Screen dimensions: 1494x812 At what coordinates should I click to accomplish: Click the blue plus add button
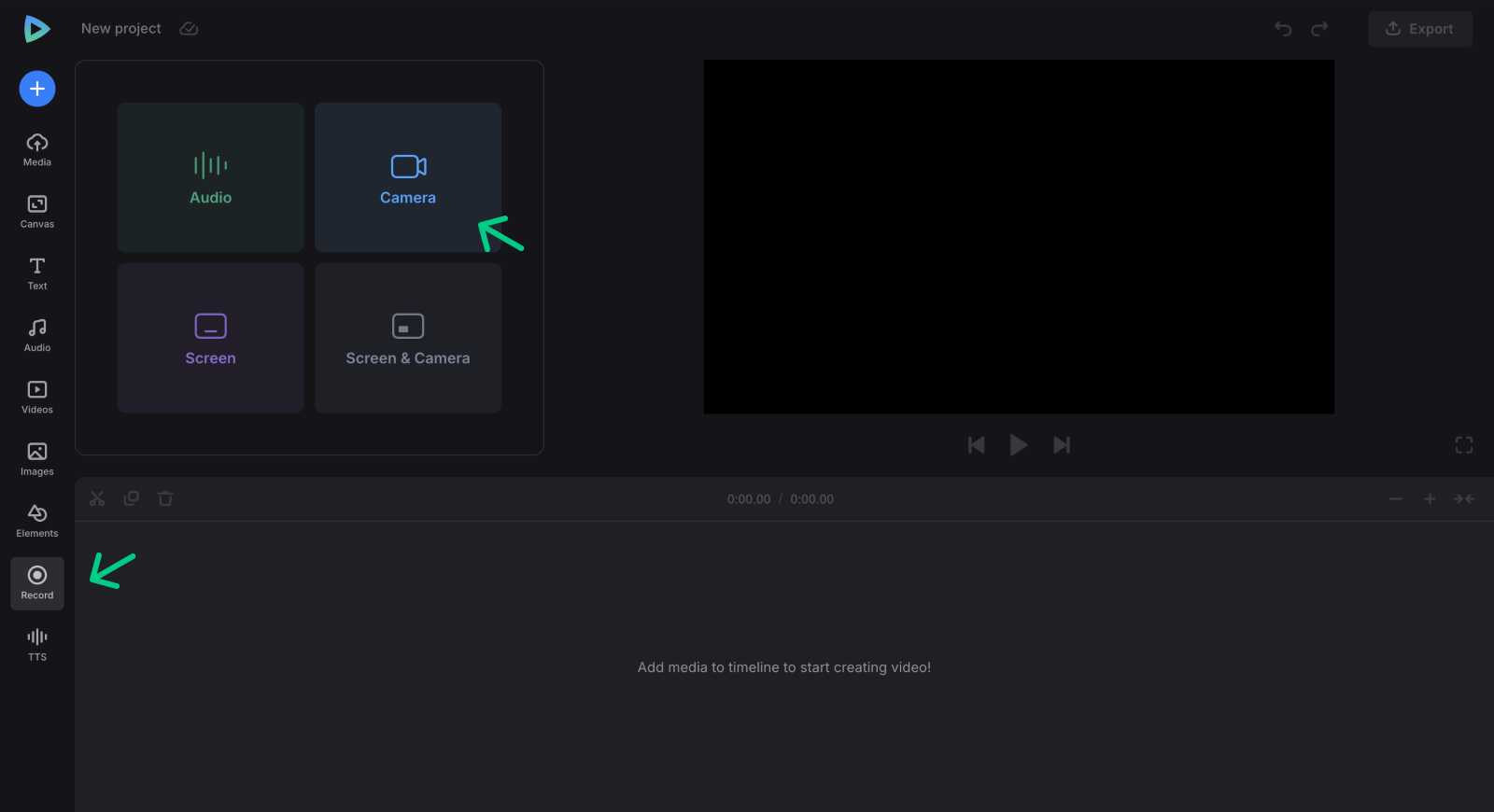37,89
